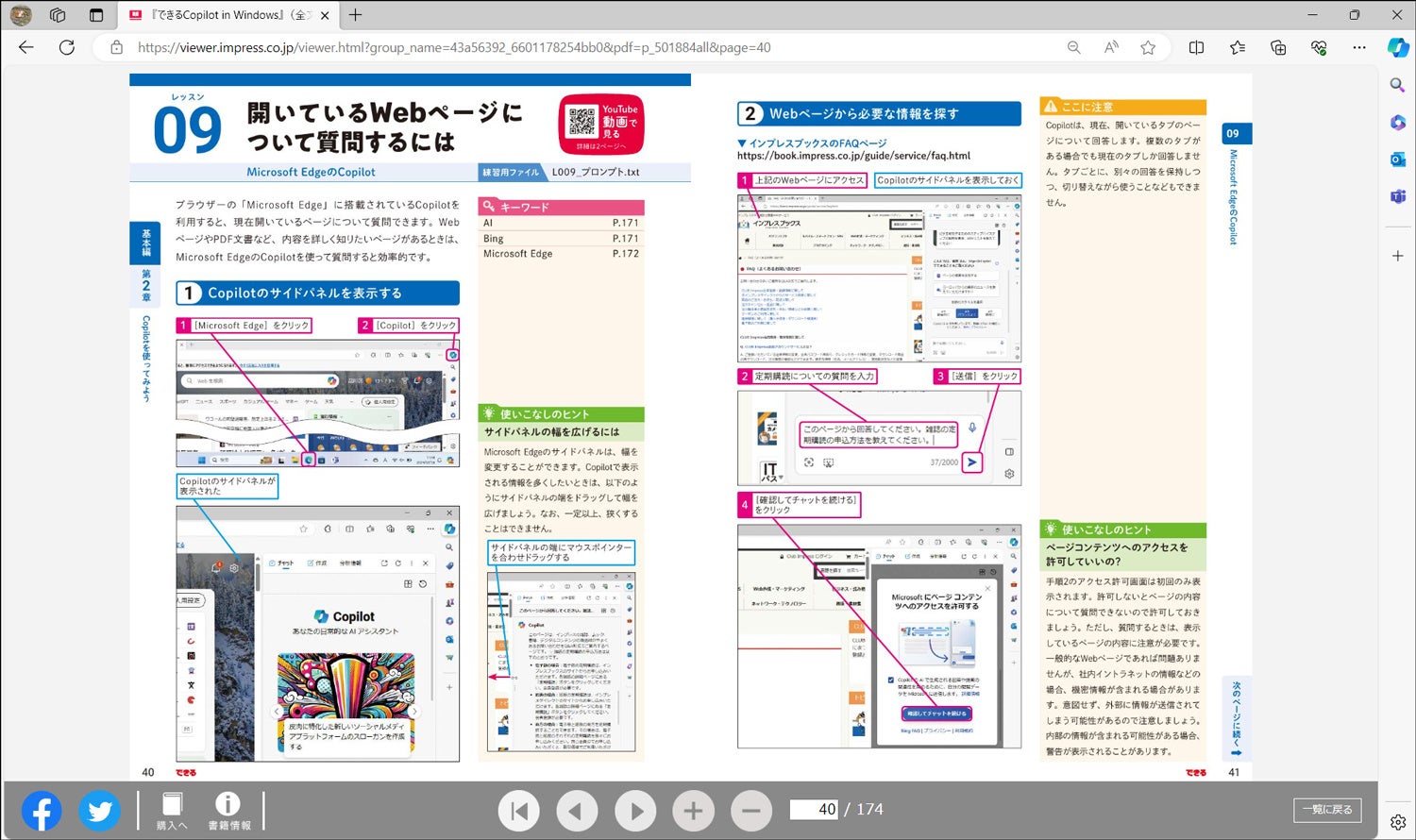Open Collections in Edge
The height and width of the screenshot is (840, 1416).
[1277, 47]
